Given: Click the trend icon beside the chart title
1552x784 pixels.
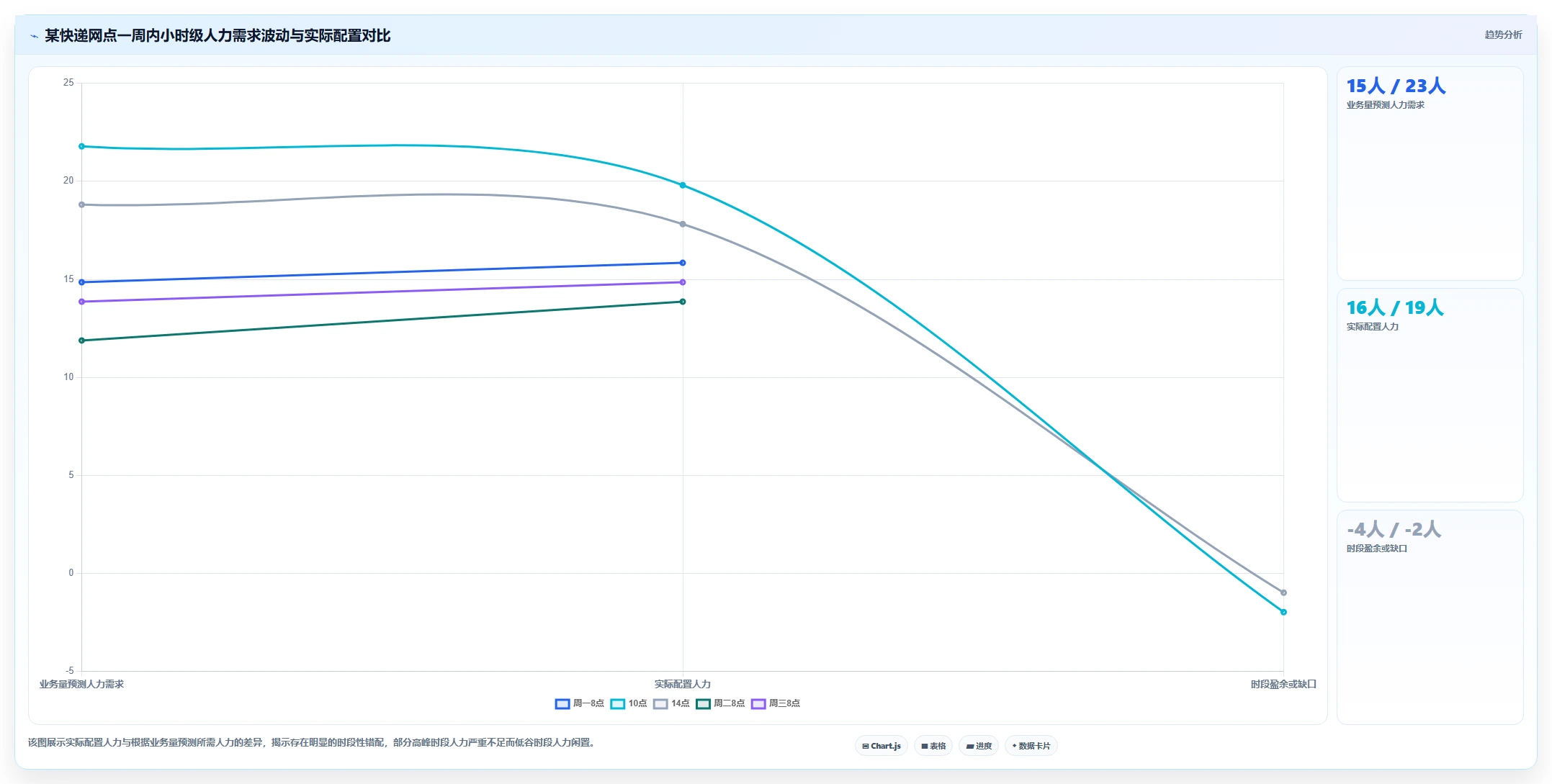Looking at the screenshot, I should pyautogui.click(x=34, y=36).
